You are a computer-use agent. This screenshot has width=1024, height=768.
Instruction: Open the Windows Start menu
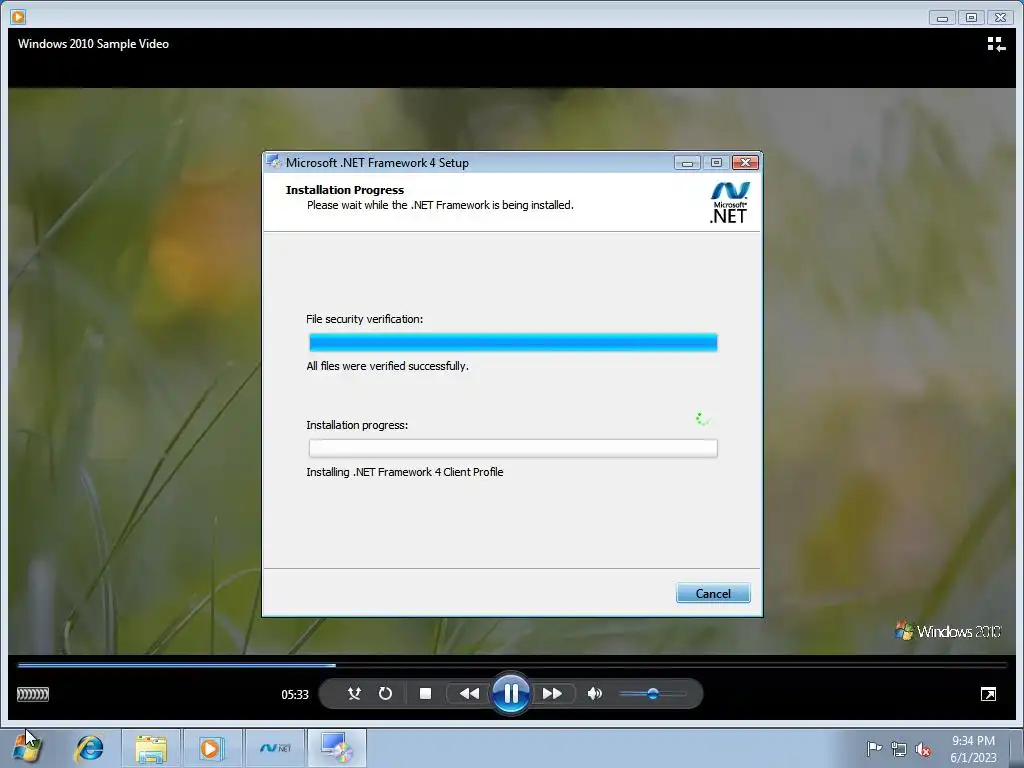point(27,748)
